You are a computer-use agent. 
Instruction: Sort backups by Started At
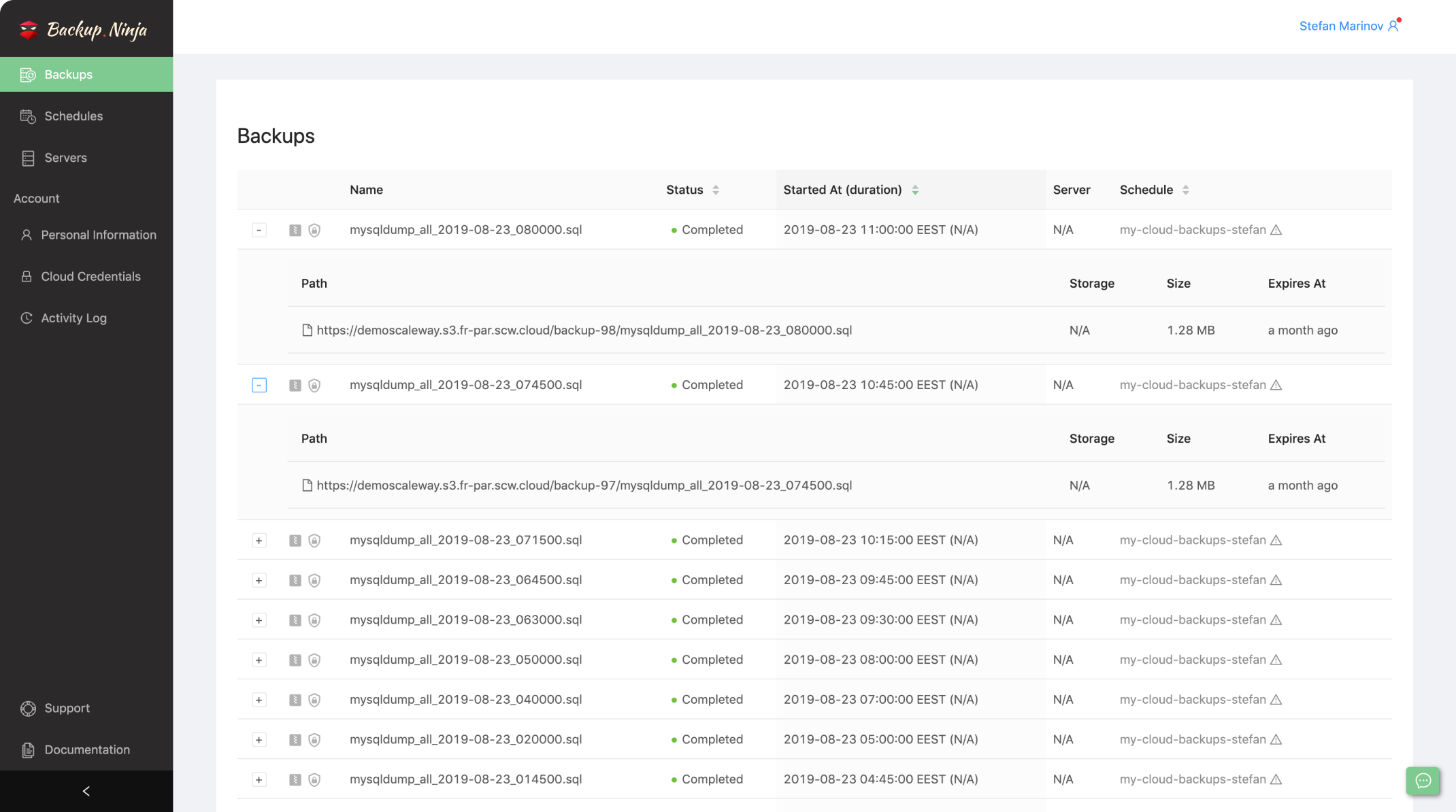[x=915, y=190]
